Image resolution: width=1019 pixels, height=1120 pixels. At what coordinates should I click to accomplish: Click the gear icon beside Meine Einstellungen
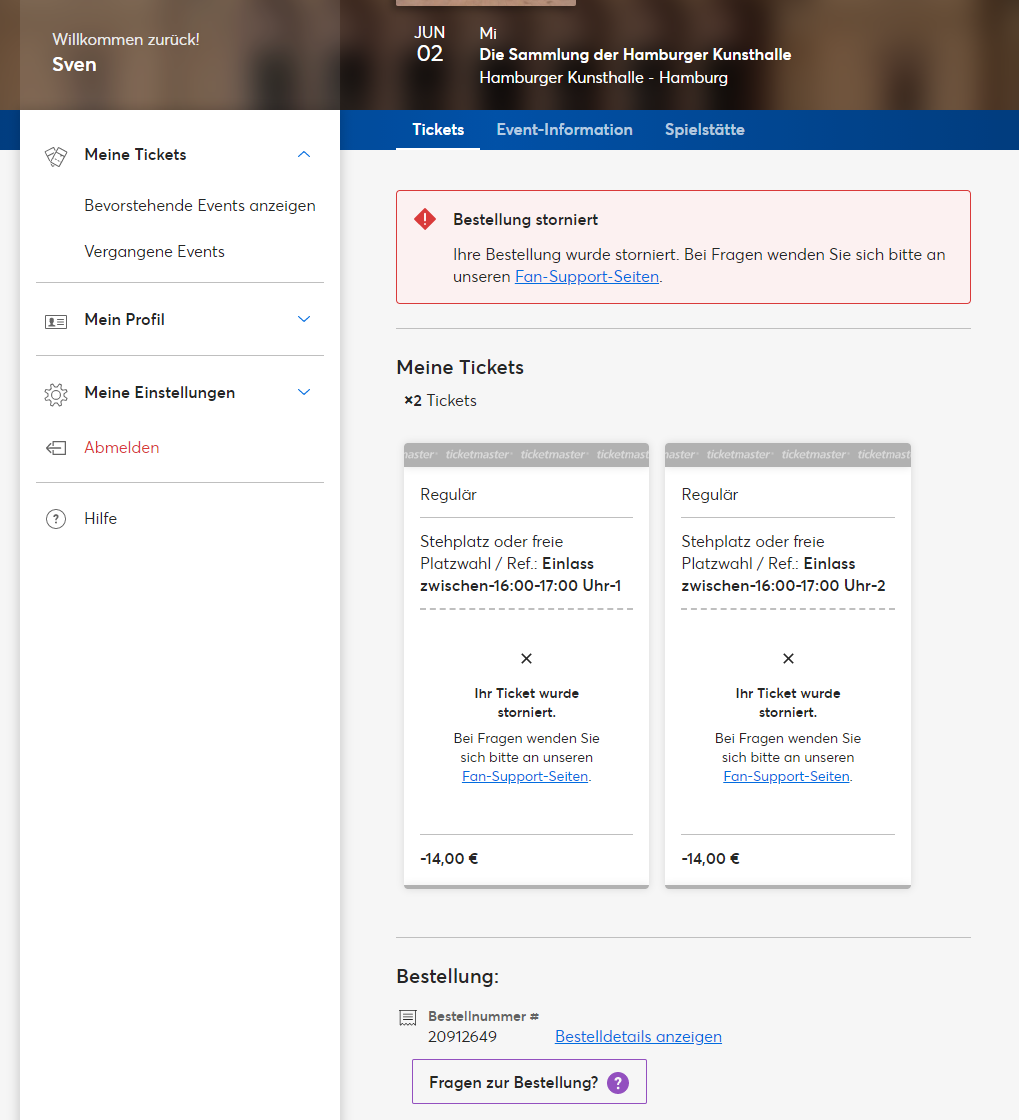(x=56, y=394)
